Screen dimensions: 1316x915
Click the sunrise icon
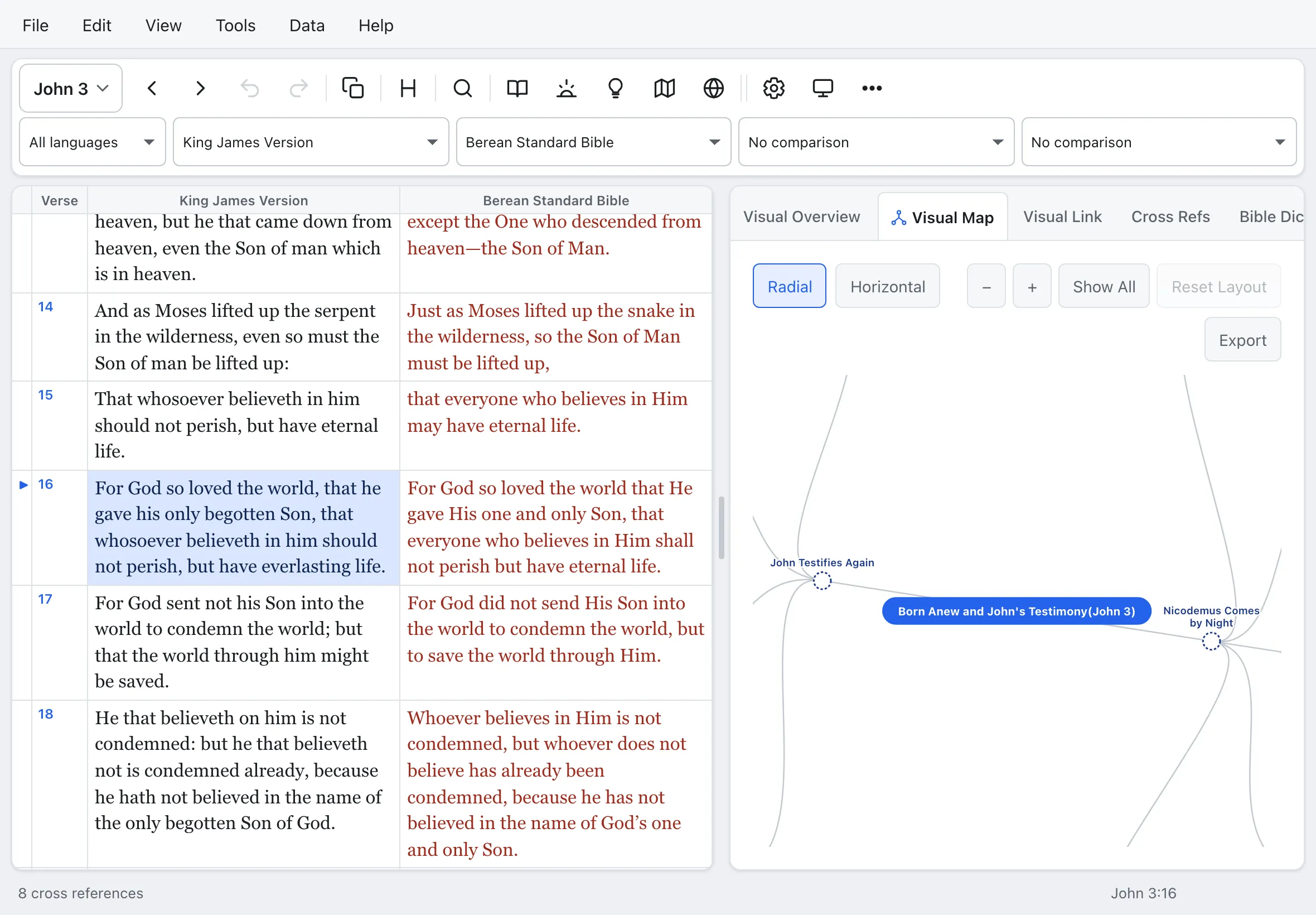(567, 88)
